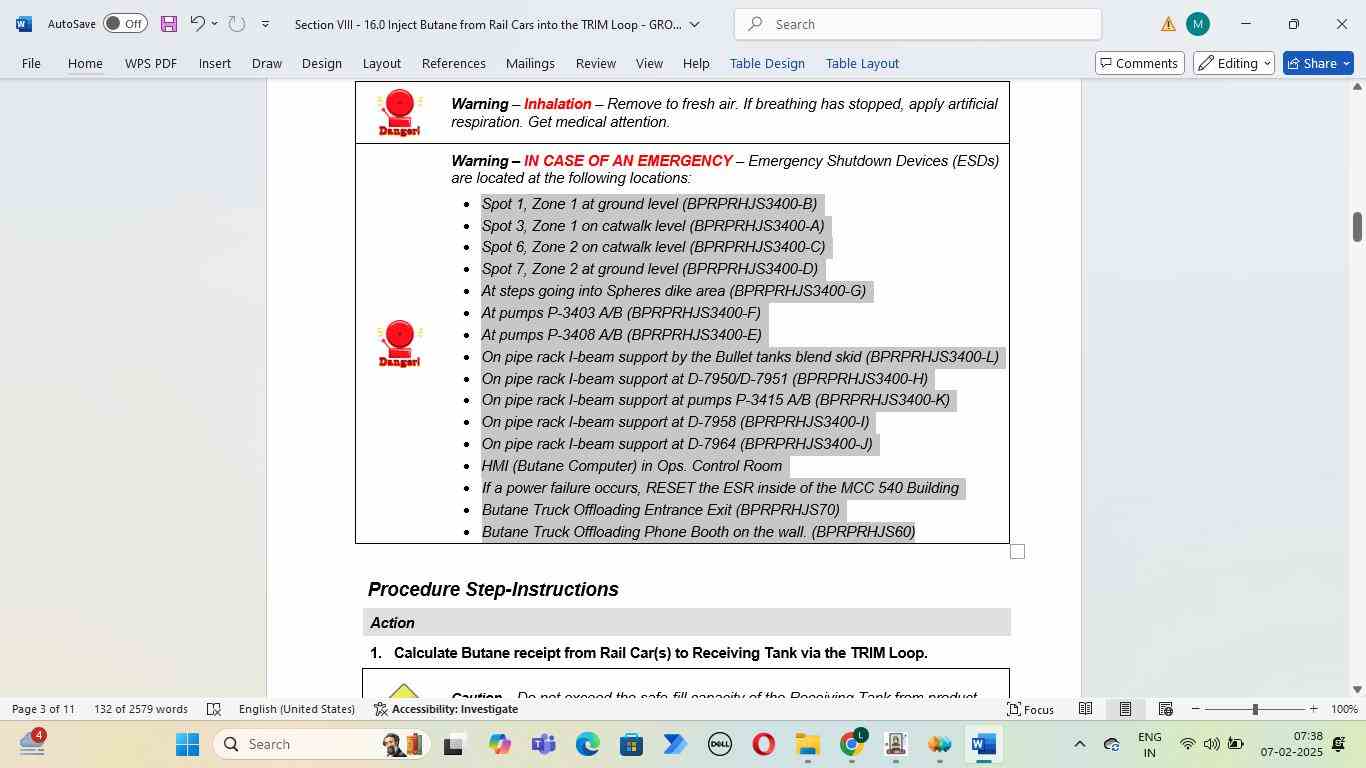Open the Draw tab

click(266, 63)
